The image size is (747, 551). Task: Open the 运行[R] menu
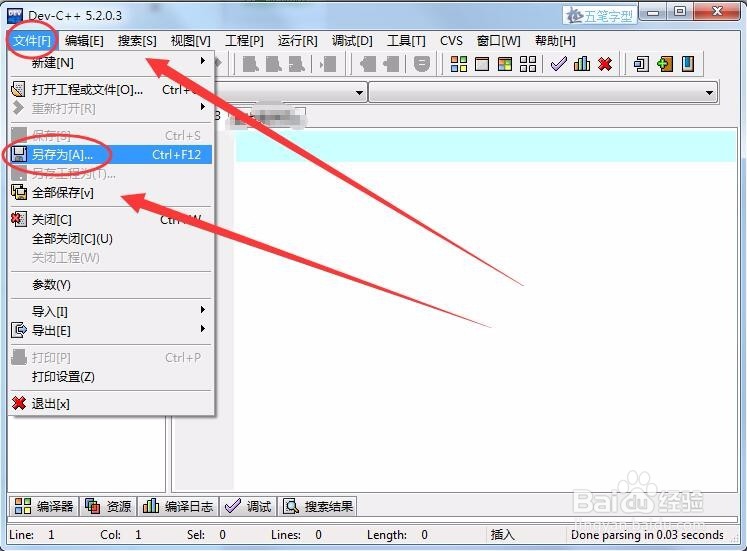pos(298,41)
